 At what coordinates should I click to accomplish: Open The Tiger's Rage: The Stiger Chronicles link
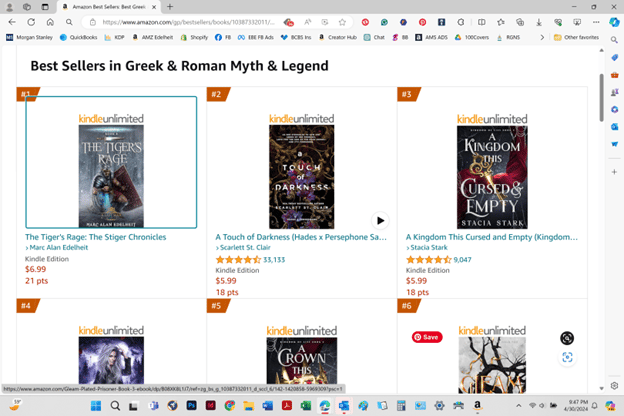tap(96, 237)
